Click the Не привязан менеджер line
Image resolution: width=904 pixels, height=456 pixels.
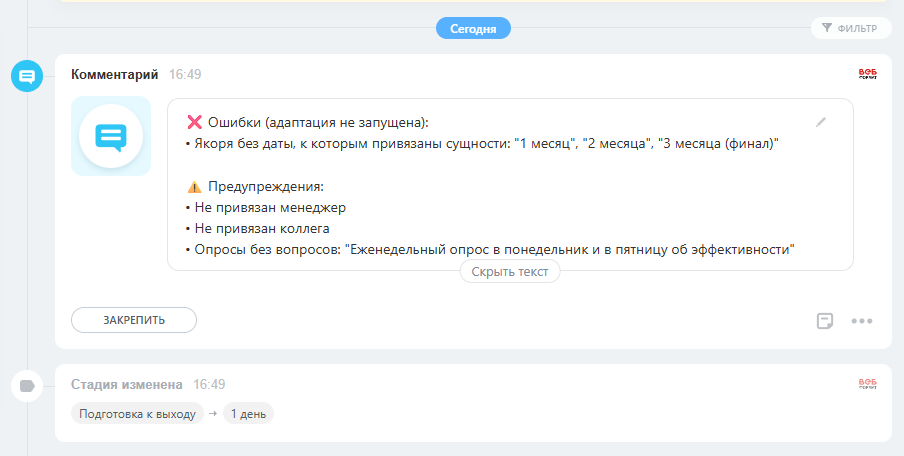[266, 207]
